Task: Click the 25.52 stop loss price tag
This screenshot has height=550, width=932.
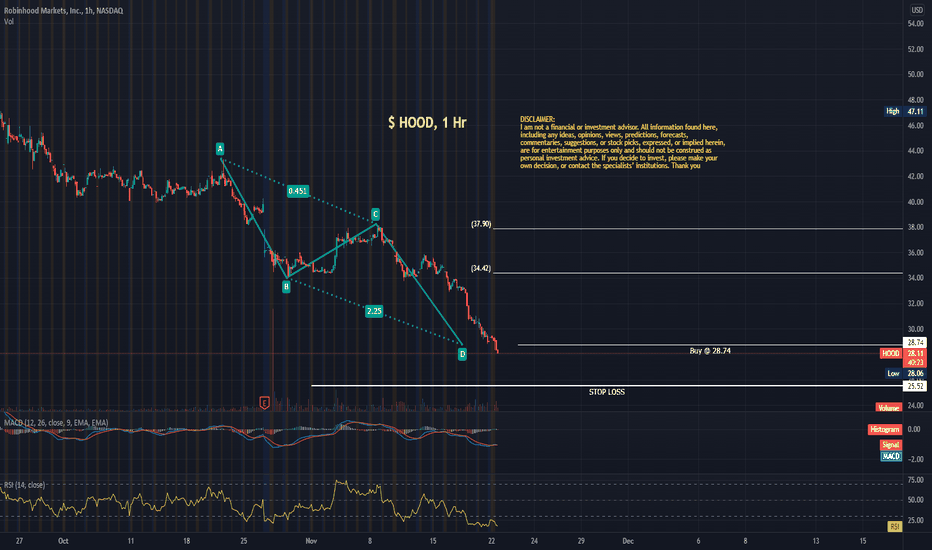Action: [915, 386]
